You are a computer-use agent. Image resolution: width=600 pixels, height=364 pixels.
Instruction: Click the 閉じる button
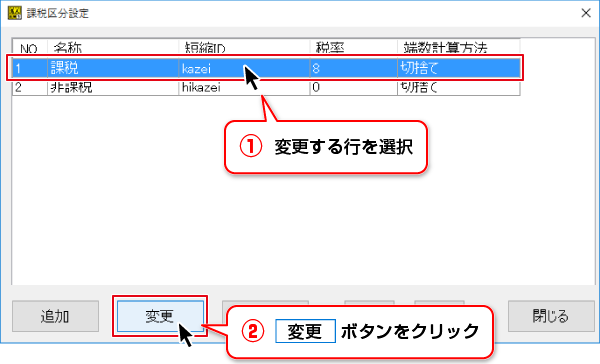(551, 316)
